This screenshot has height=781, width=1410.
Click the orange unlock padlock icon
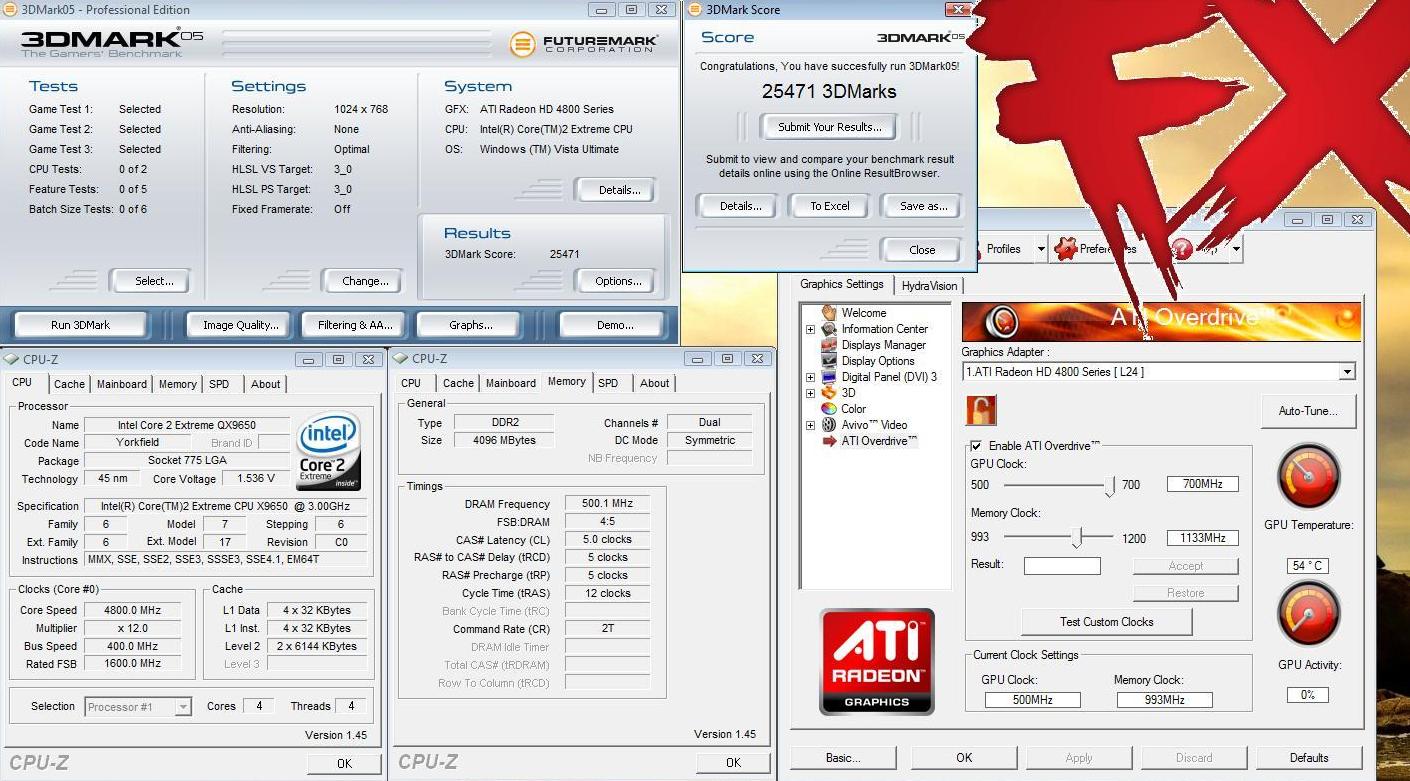pos(981,410)
